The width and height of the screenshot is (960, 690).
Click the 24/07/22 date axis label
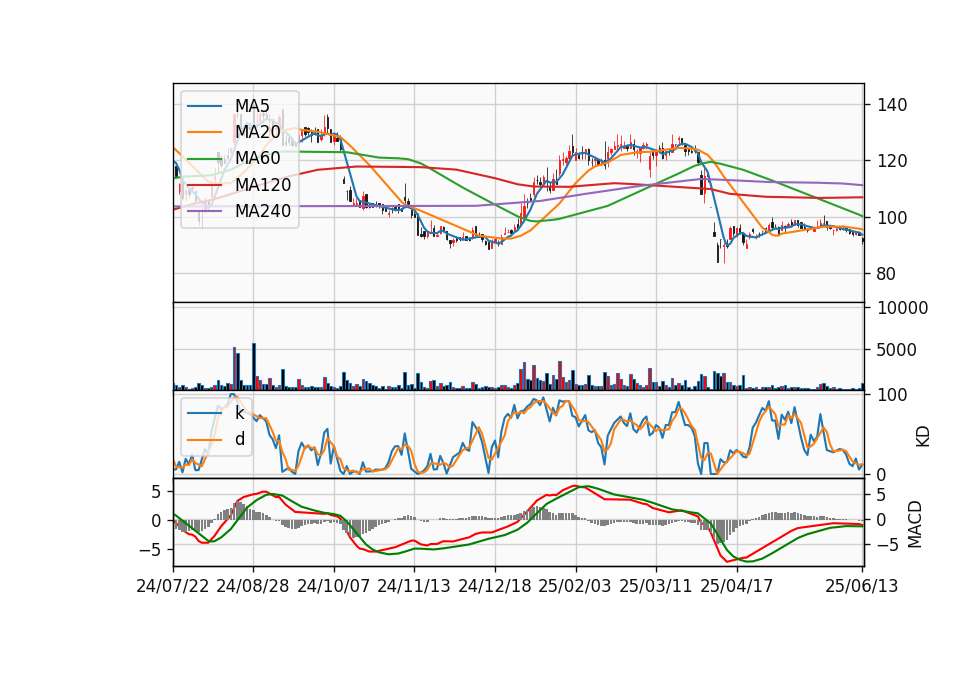[173, 586]
